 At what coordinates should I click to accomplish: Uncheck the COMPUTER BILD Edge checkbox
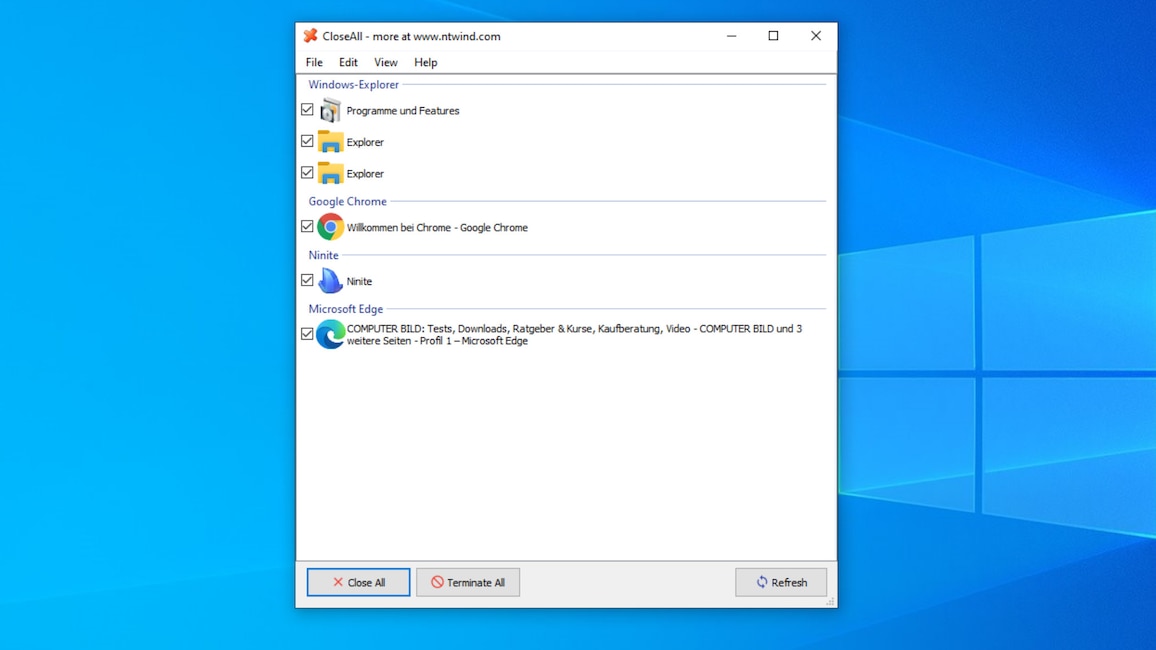tap(307, 334)
